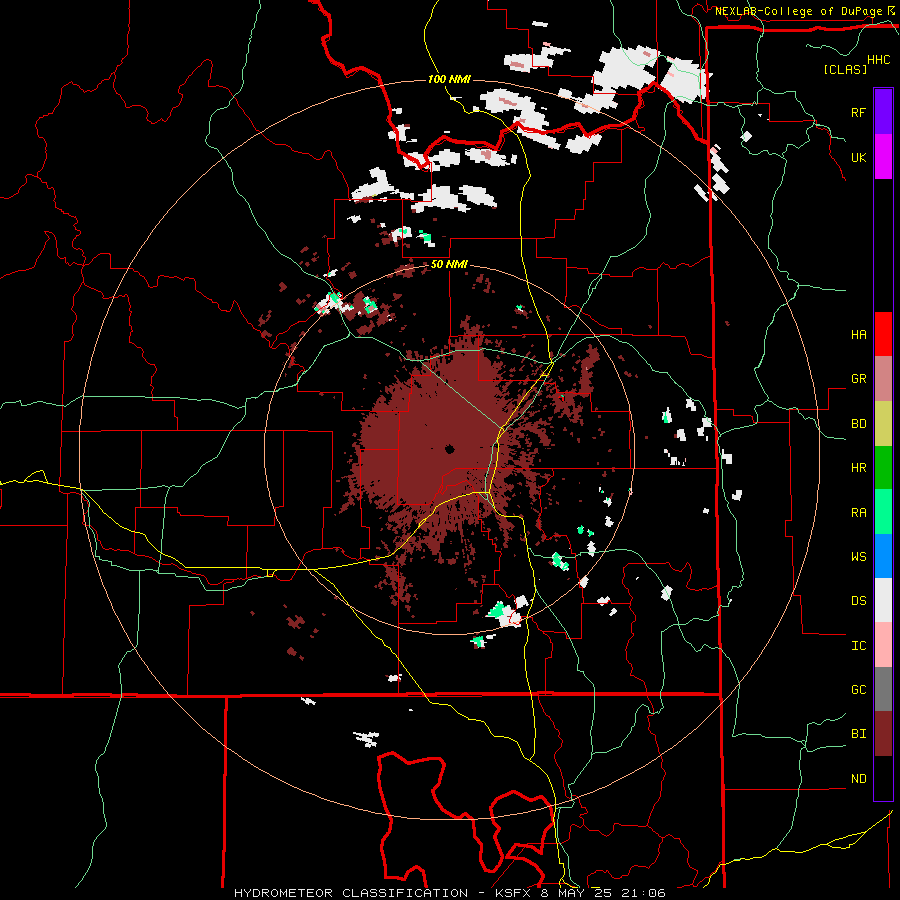Click the HHC product label
Image resolution: width=900 pixels, height=900 pixels.
coord(879,60)
